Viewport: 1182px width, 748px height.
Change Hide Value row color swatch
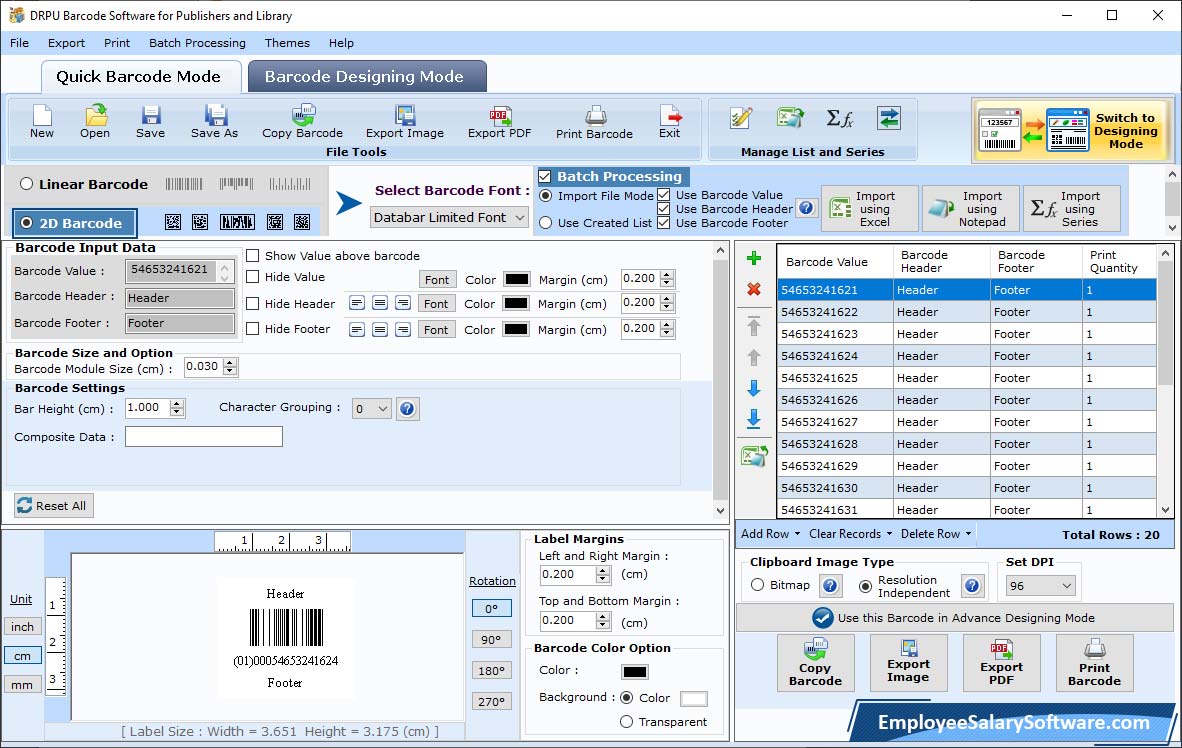(516, 279)
